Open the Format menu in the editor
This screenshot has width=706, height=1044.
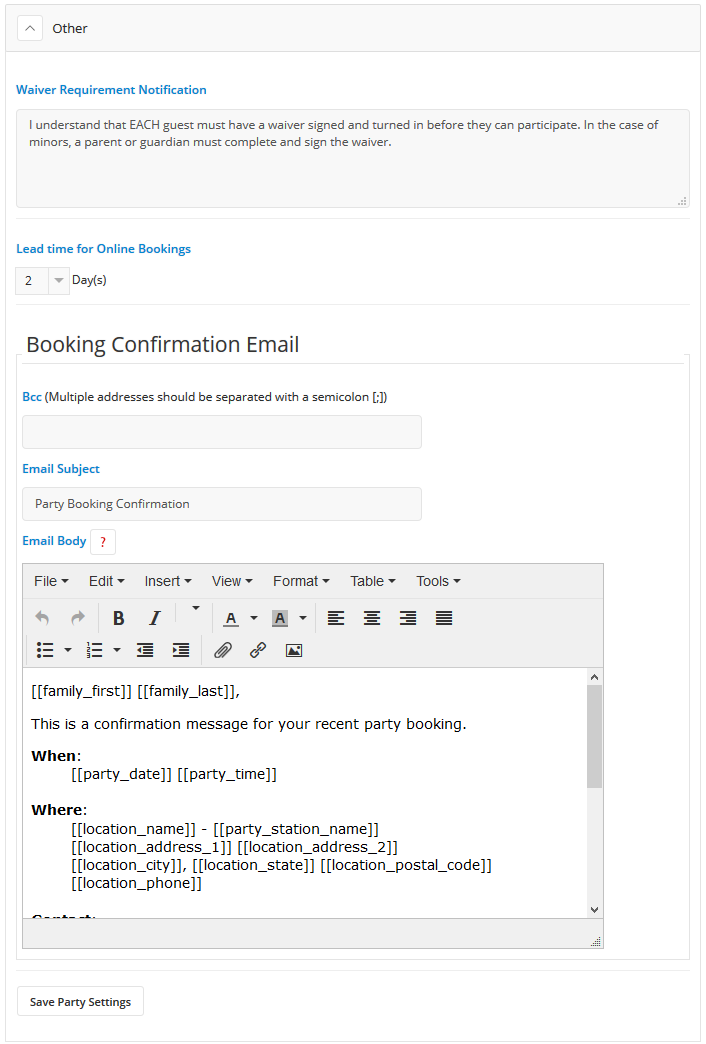pyautogui.click(x=300, y=581)
